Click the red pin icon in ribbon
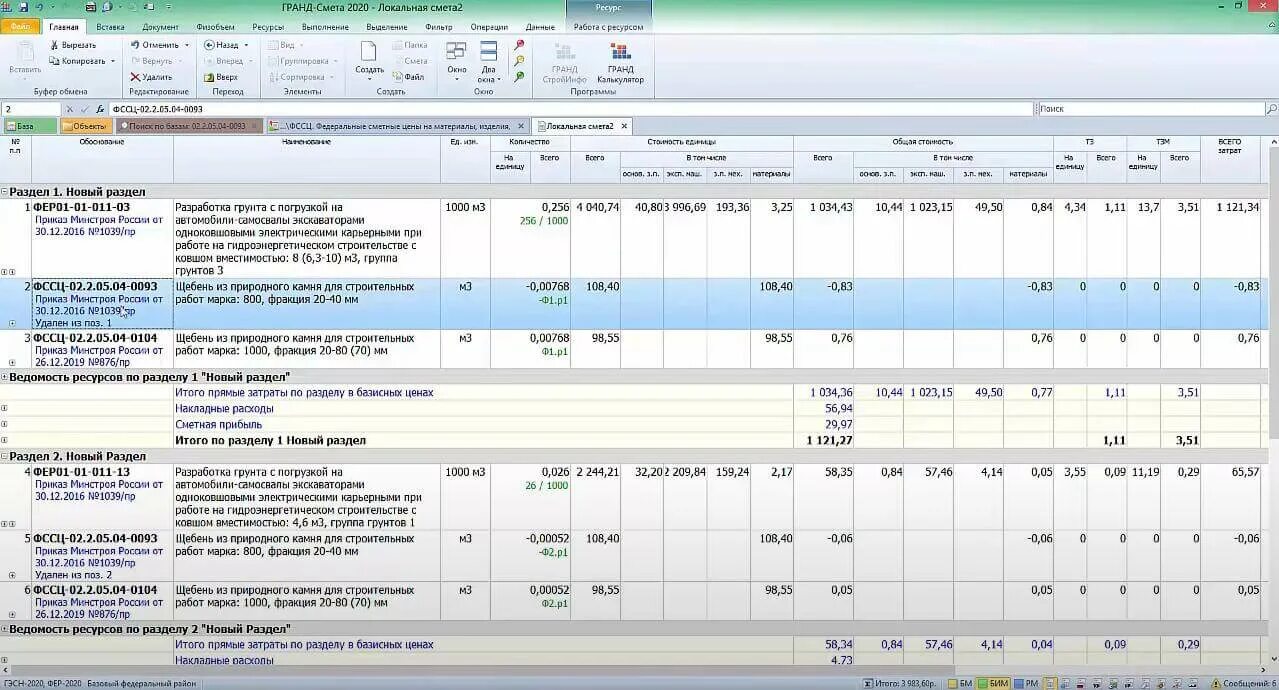Viewport: 1279px width, 690px height. (x=519, y=45)
